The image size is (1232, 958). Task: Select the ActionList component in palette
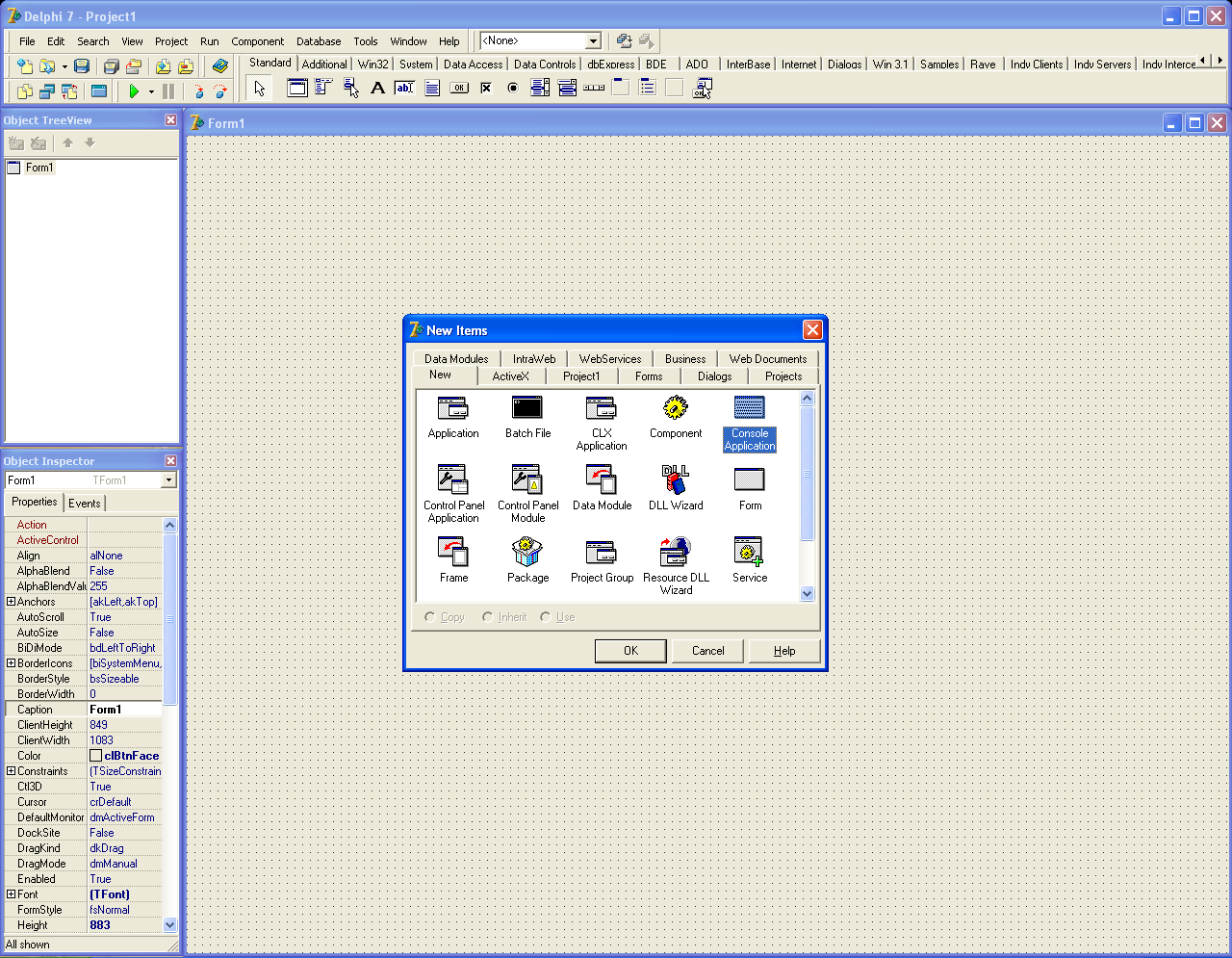pyautogui.click(x=703, y=88)
